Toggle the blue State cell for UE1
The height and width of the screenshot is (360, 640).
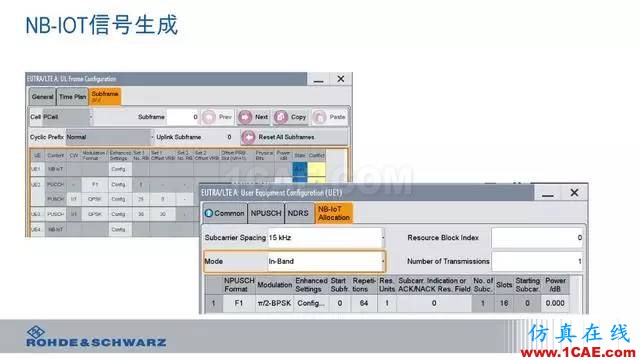[300, 169]
